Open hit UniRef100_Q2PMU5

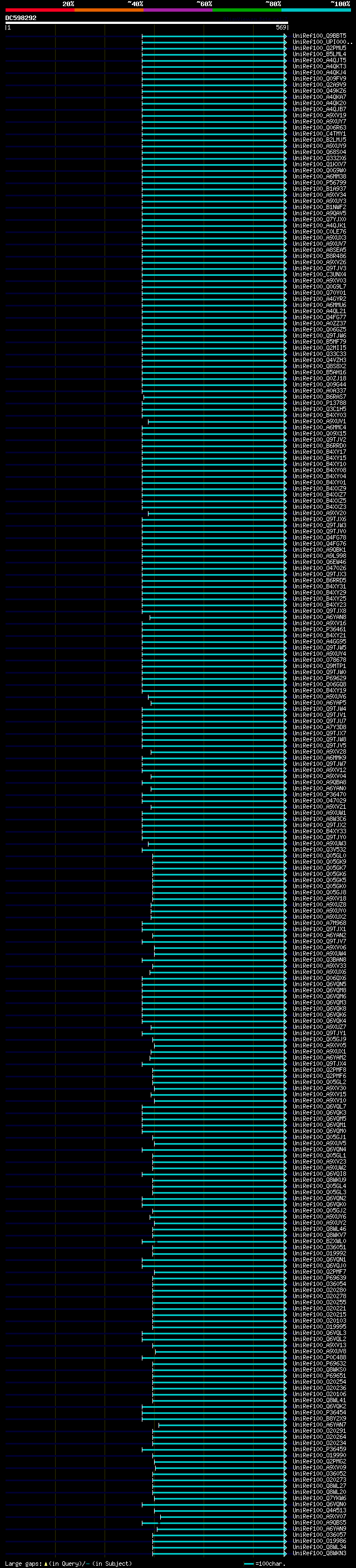(319, 48)
